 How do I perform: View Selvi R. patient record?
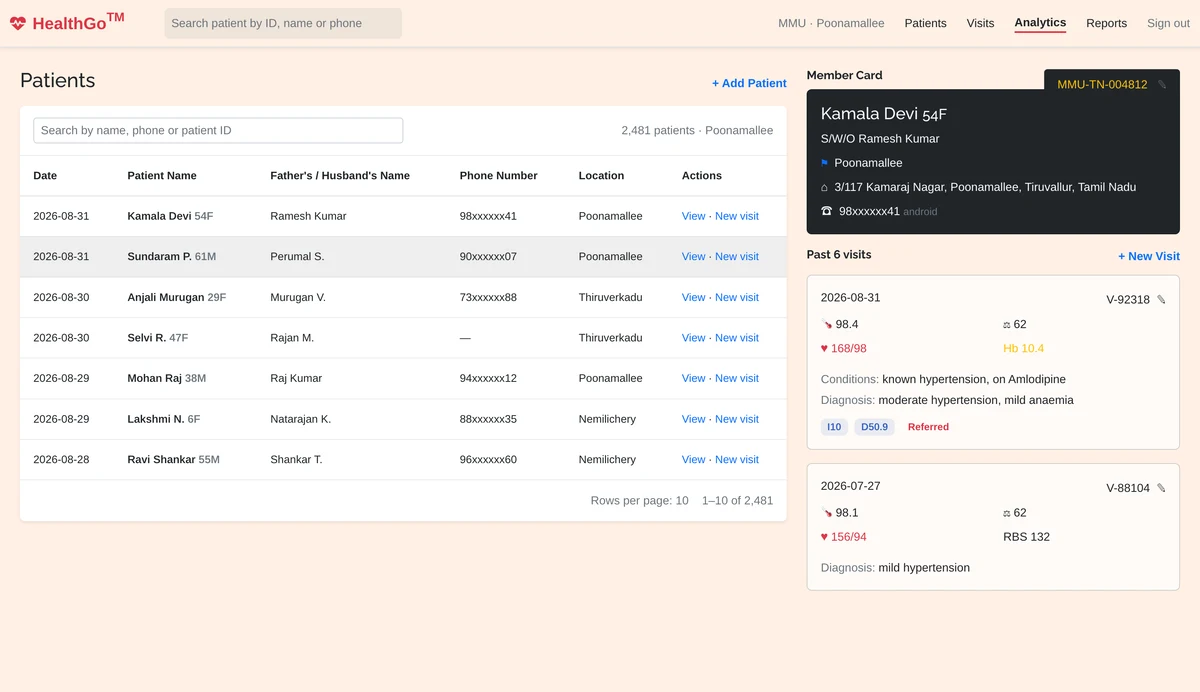(693, 338)
